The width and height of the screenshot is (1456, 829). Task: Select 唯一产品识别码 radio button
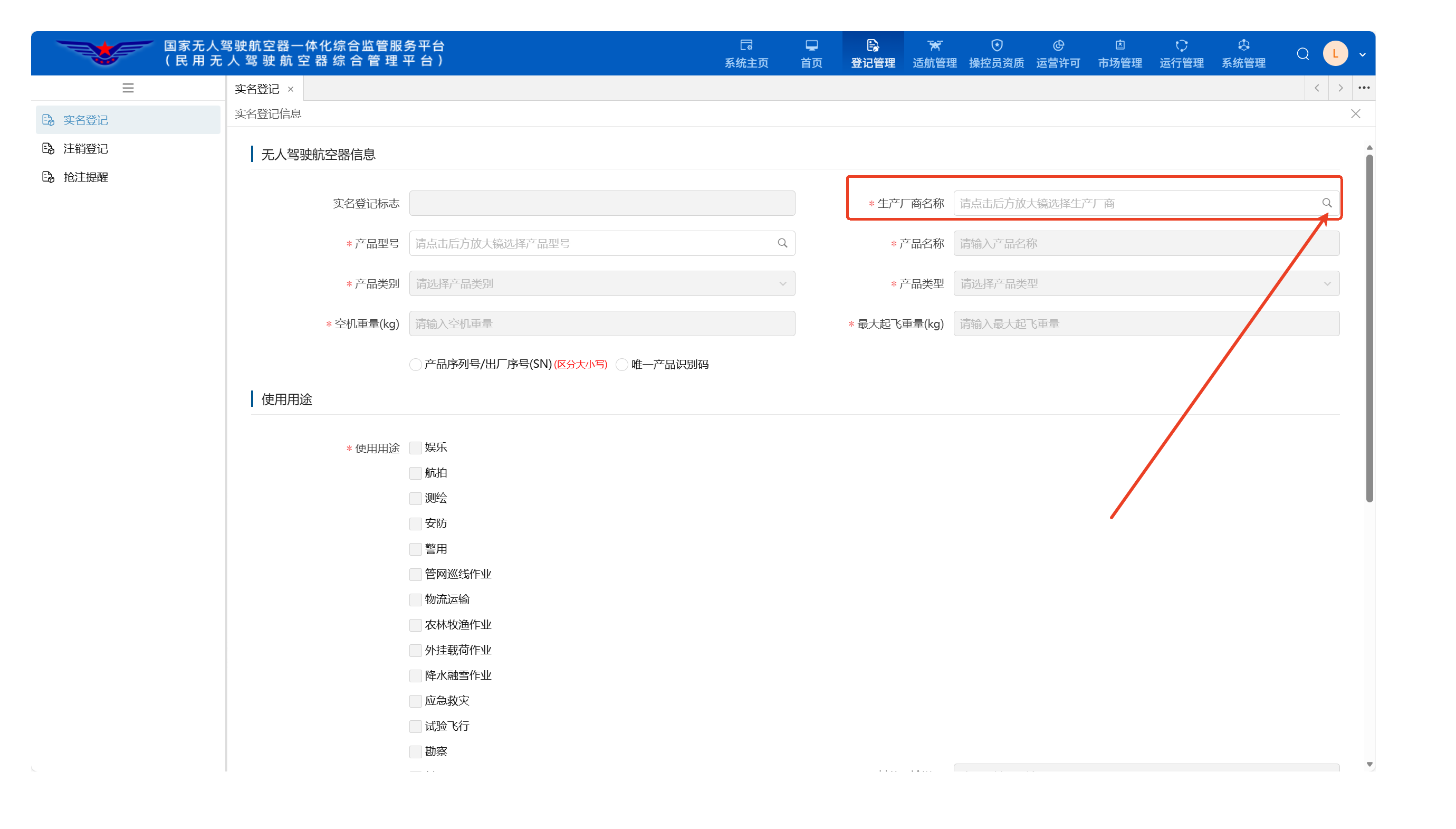(622, 365)
